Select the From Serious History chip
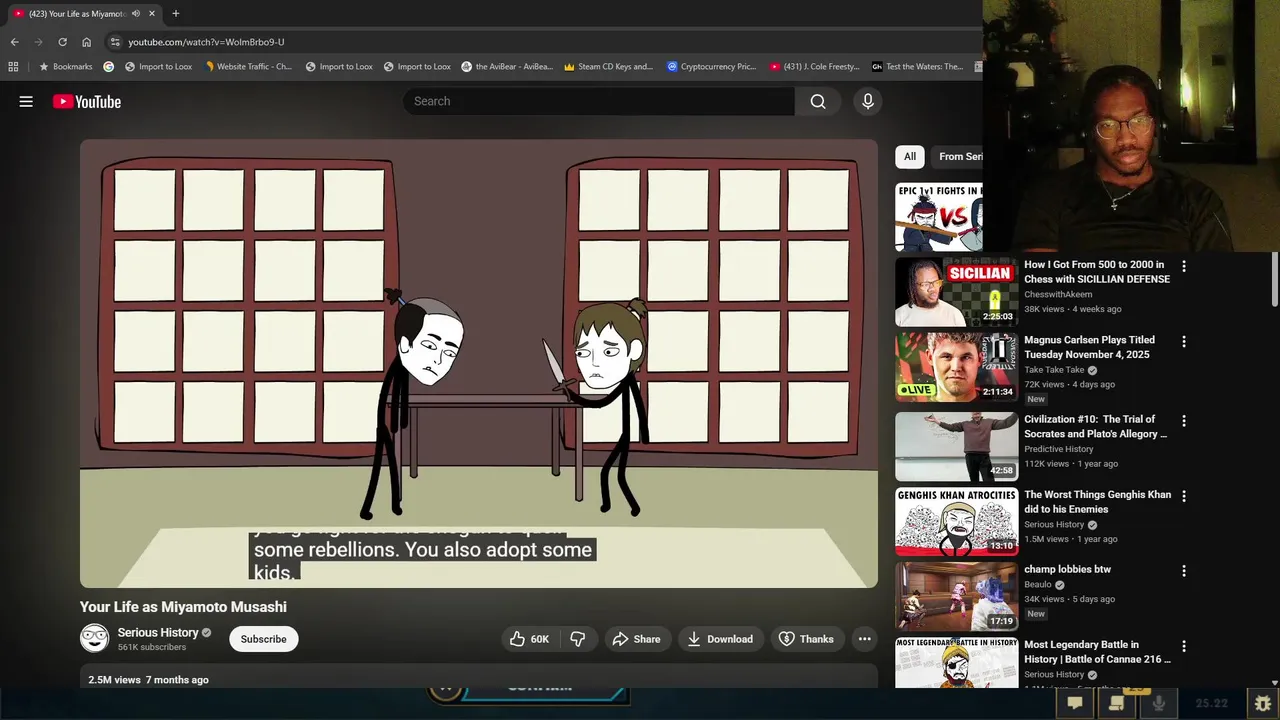The image size is (1280, 720). (x=958, y=156)
